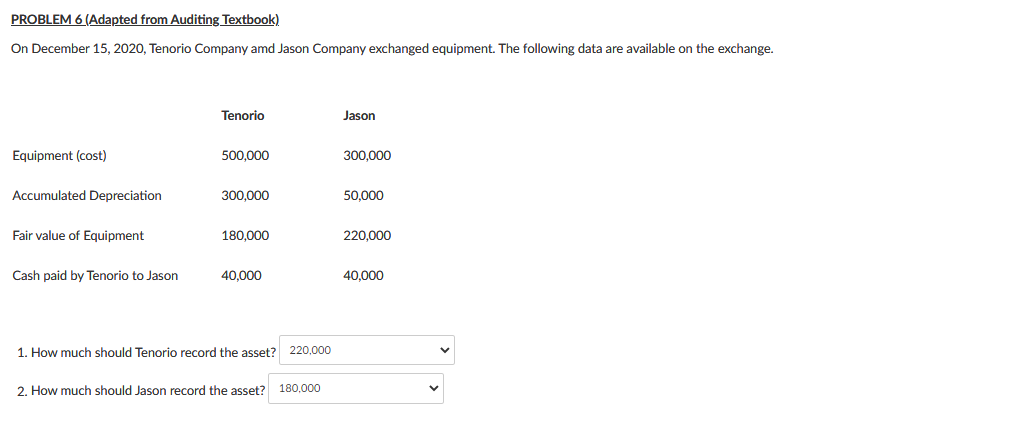Click Jason's fair value 220,000

pyautogui.click(x=366, y=236)
